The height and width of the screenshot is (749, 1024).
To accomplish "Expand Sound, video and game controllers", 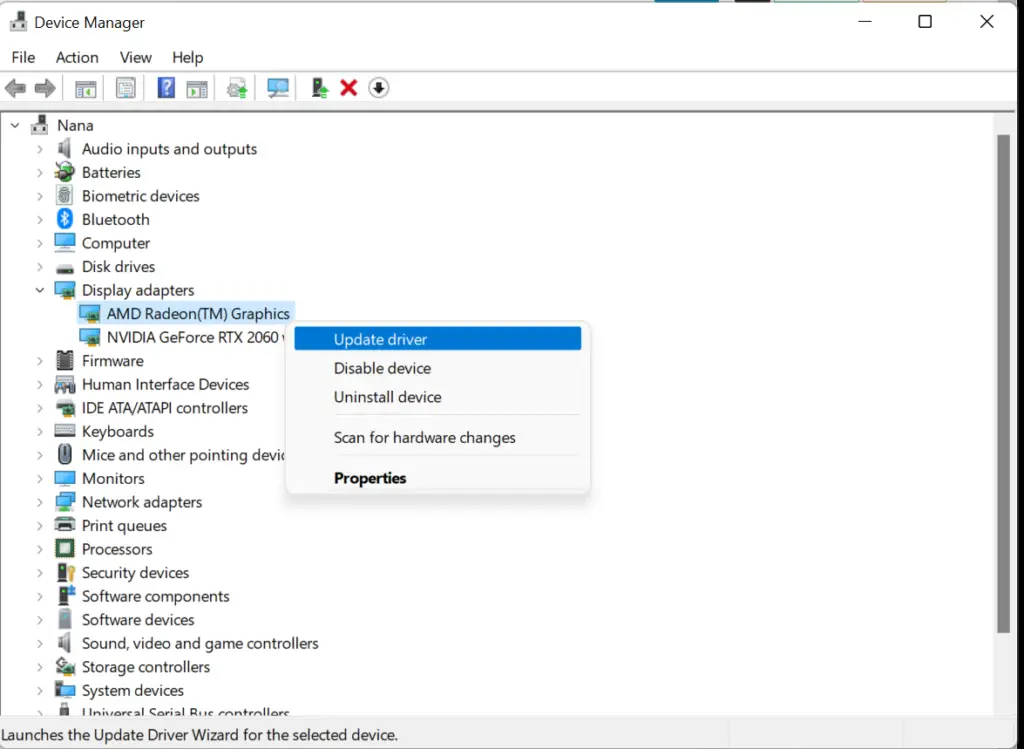I will pos(40,643).
